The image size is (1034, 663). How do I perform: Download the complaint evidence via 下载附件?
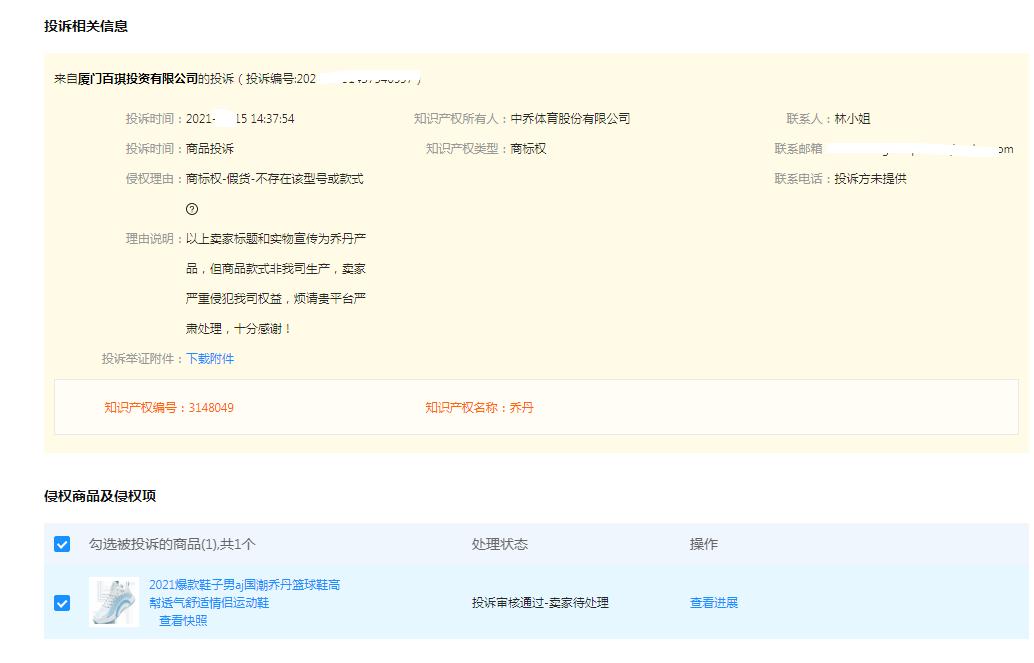point(210,358)
